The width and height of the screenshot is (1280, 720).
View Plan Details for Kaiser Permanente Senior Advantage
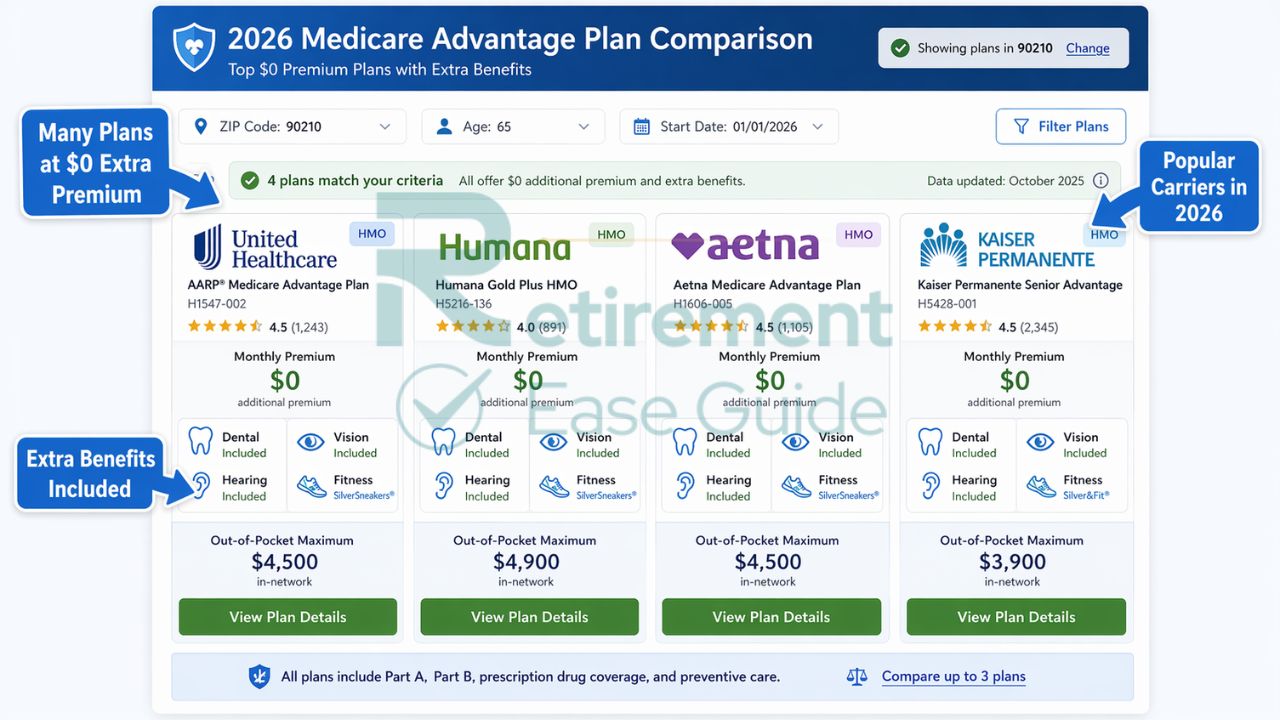(x=1015, y=617)
